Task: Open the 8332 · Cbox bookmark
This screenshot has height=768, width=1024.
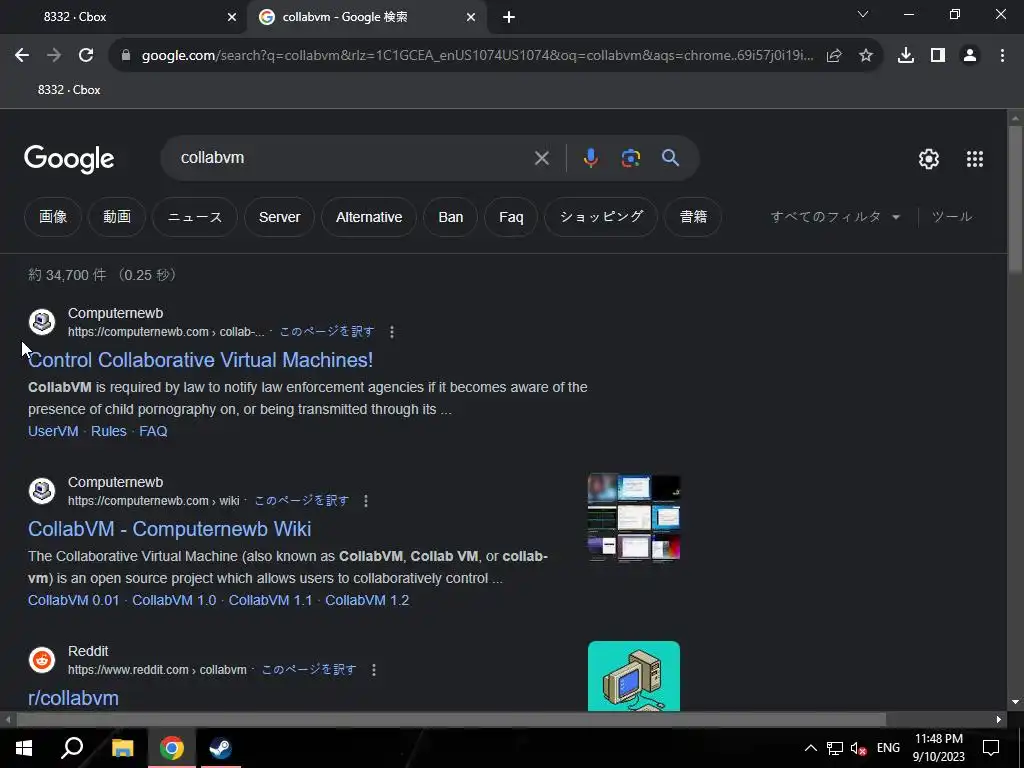Action: coord(69,90)
